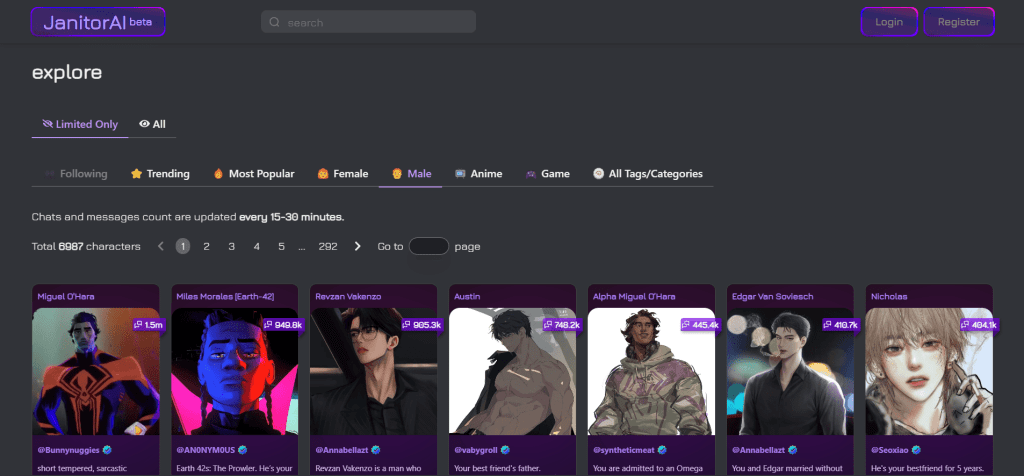Click the chat count badge on Miguel O'Hara

148,325
